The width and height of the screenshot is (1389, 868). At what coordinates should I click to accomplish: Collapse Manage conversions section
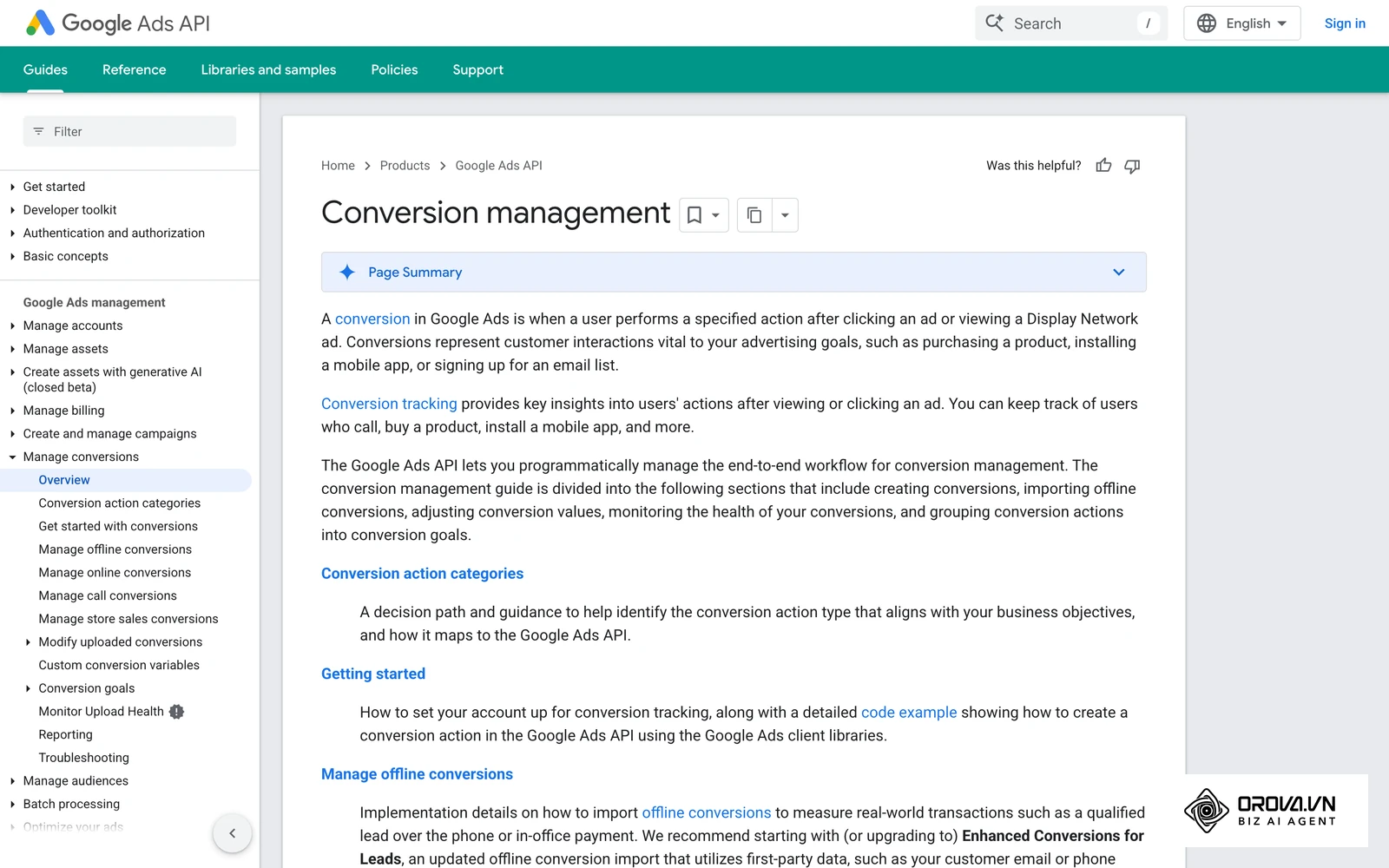point(12,457)
